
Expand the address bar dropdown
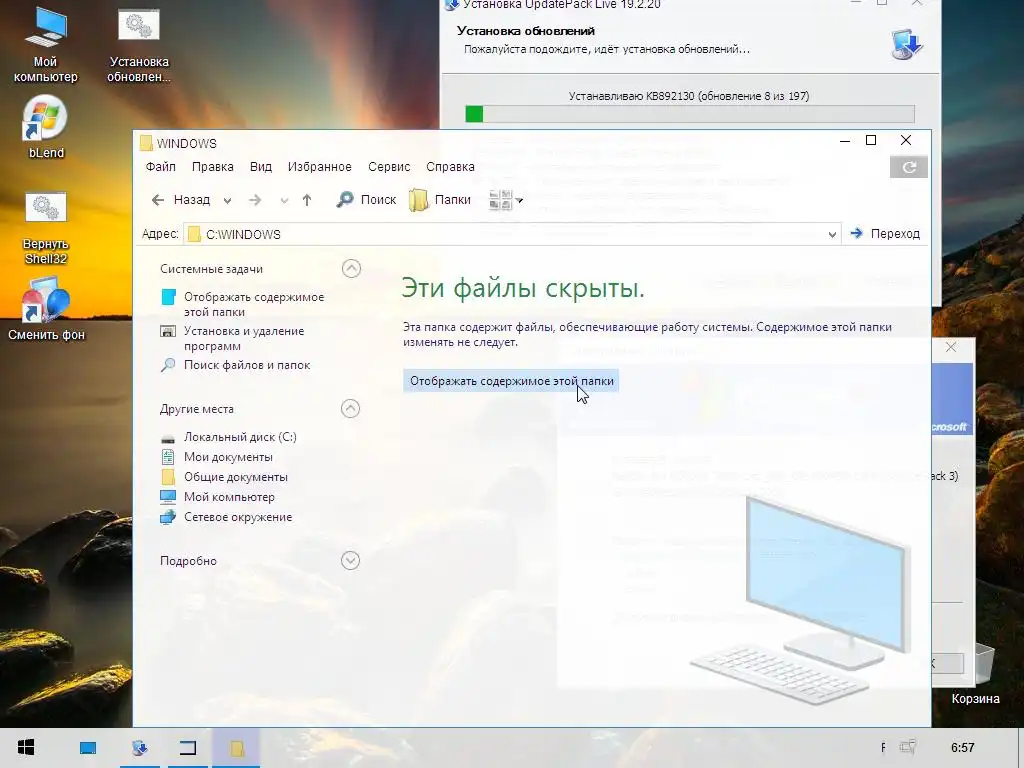[x=832, y=234]
